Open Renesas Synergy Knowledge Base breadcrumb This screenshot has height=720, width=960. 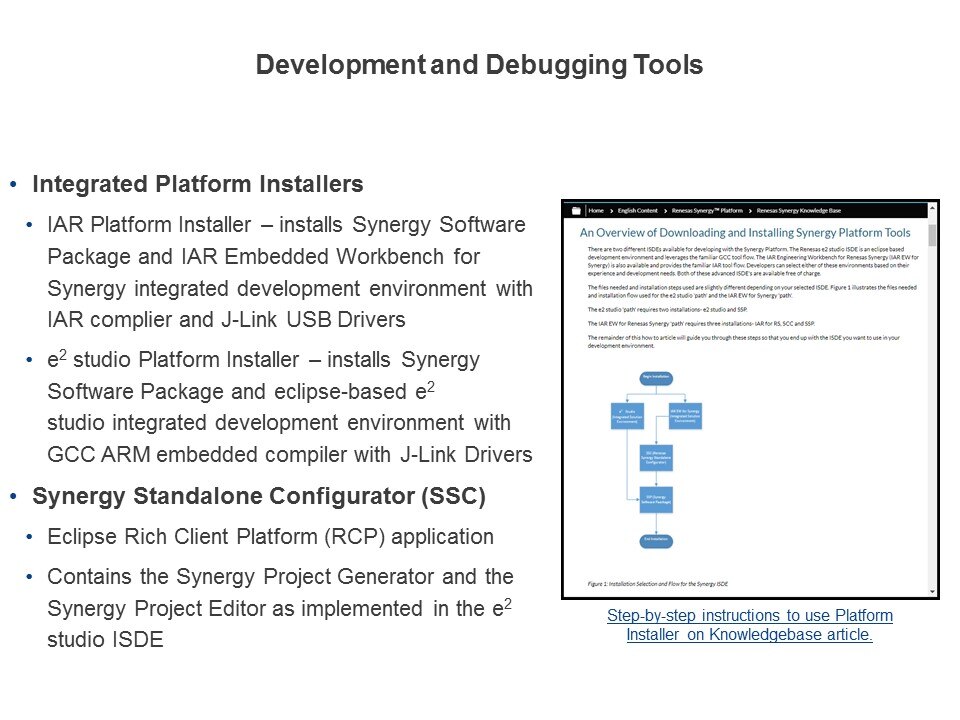(801, 211)
